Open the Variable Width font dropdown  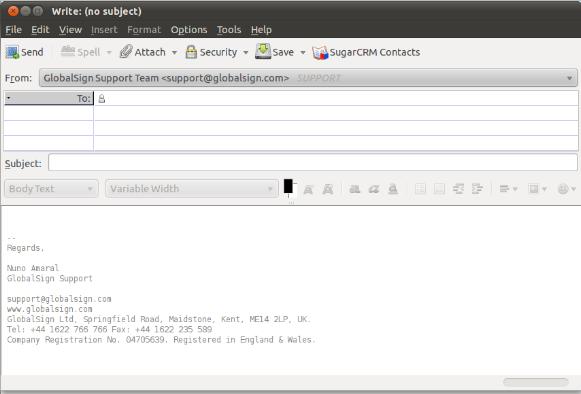click(x=192, y=189)
